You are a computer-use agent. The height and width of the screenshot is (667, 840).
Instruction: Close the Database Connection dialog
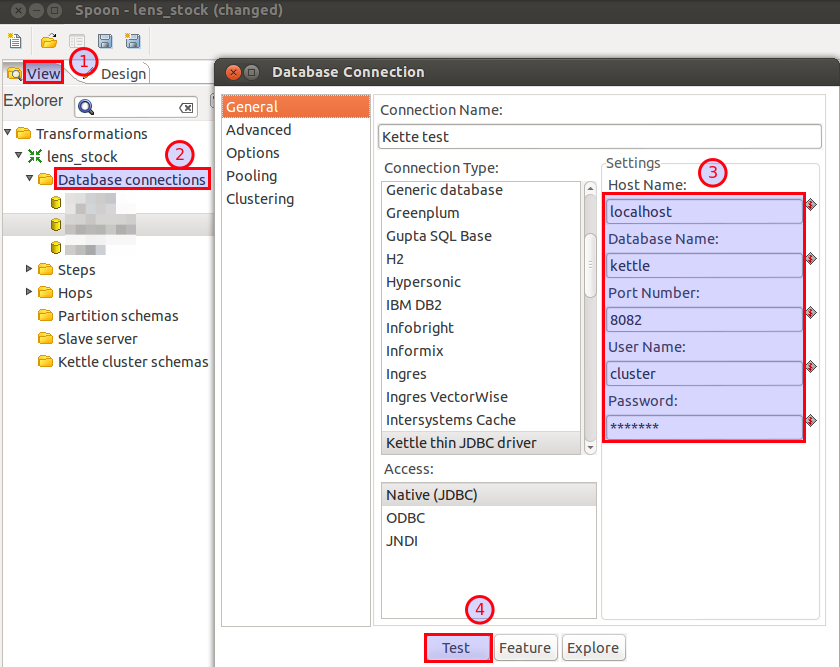click(x=233, y=72)
